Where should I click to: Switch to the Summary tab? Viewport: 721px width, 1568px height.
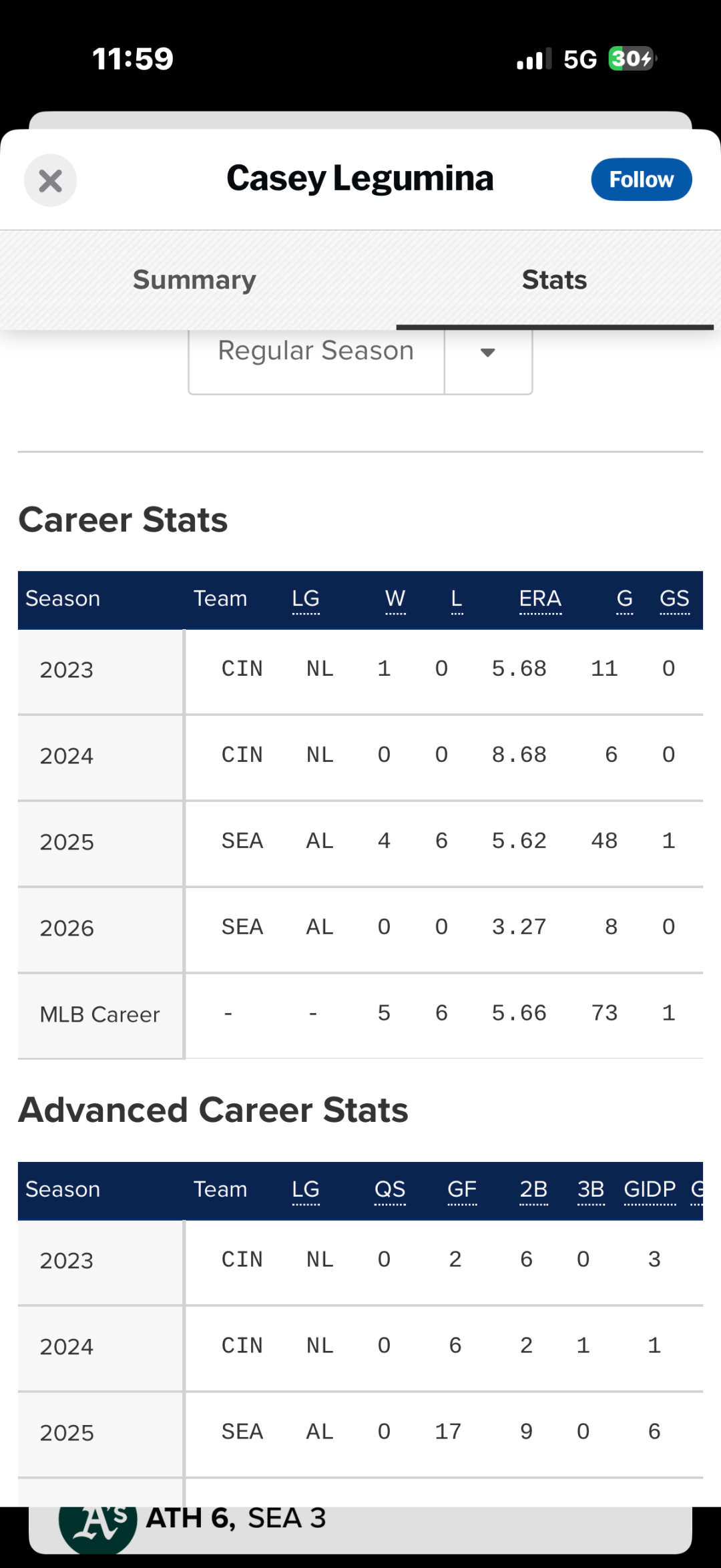coord(194,280)
